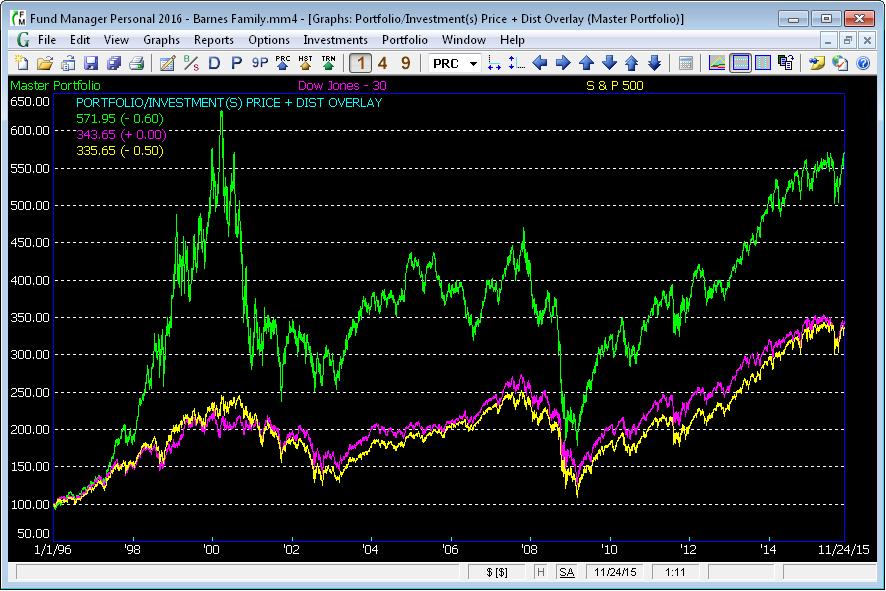
Task: Click the D toolbar icon
Action: [x=214, y=63]
